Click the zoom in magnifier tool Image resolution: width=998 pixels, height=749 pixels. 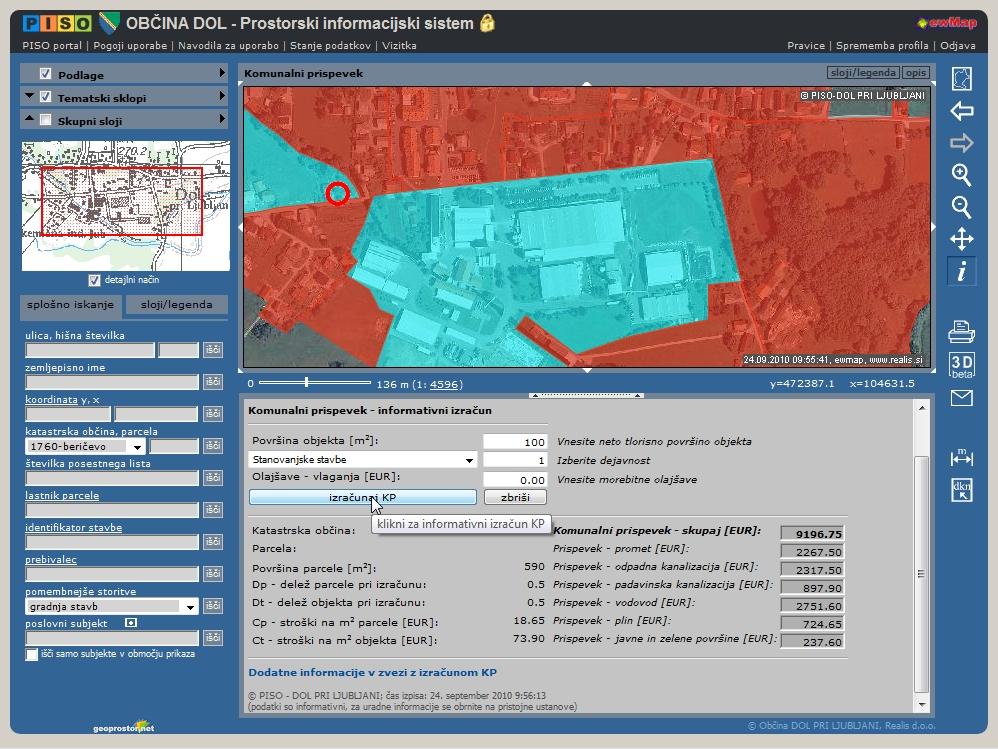point(961,175)
